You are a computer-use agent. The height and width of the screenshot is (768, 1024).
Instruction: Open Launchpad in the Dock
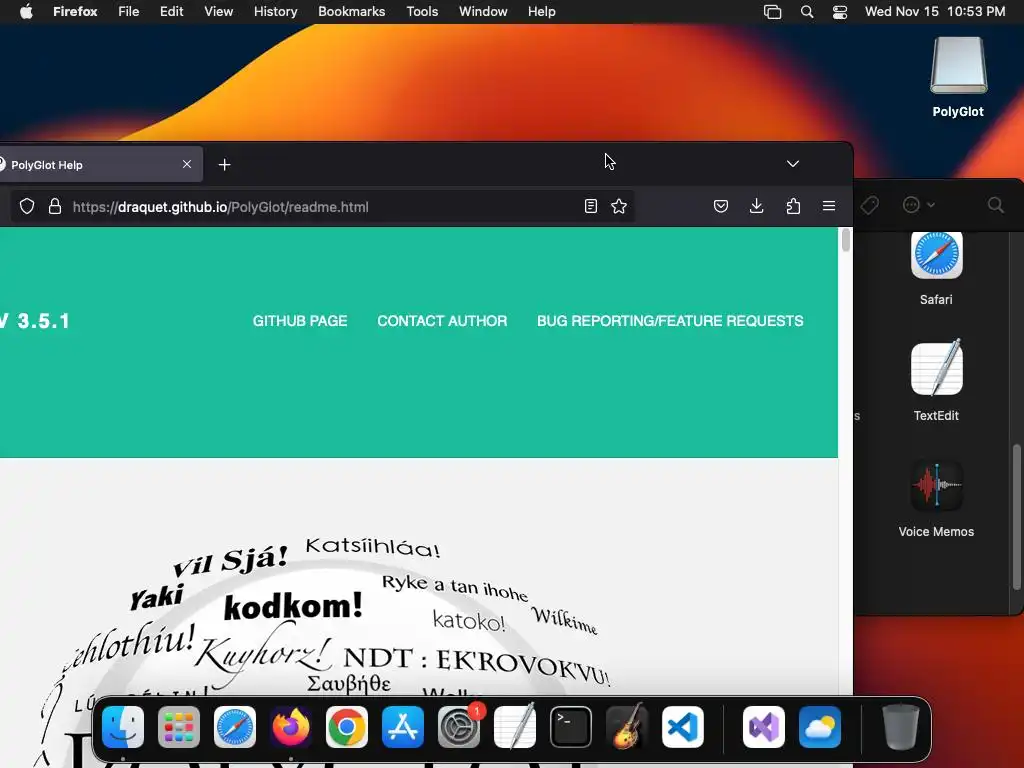(179, 727)
